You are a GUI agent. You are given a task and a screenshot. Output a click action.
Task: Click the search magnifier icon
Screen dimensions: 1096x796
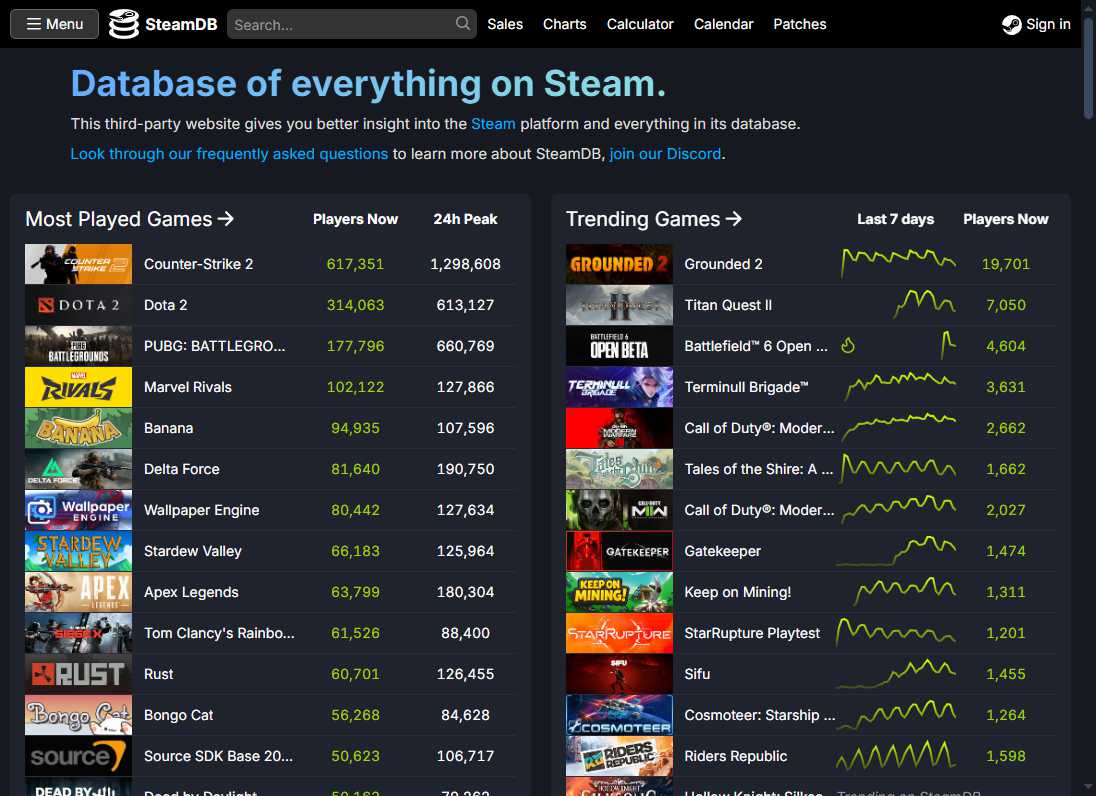tap(461, 23)
